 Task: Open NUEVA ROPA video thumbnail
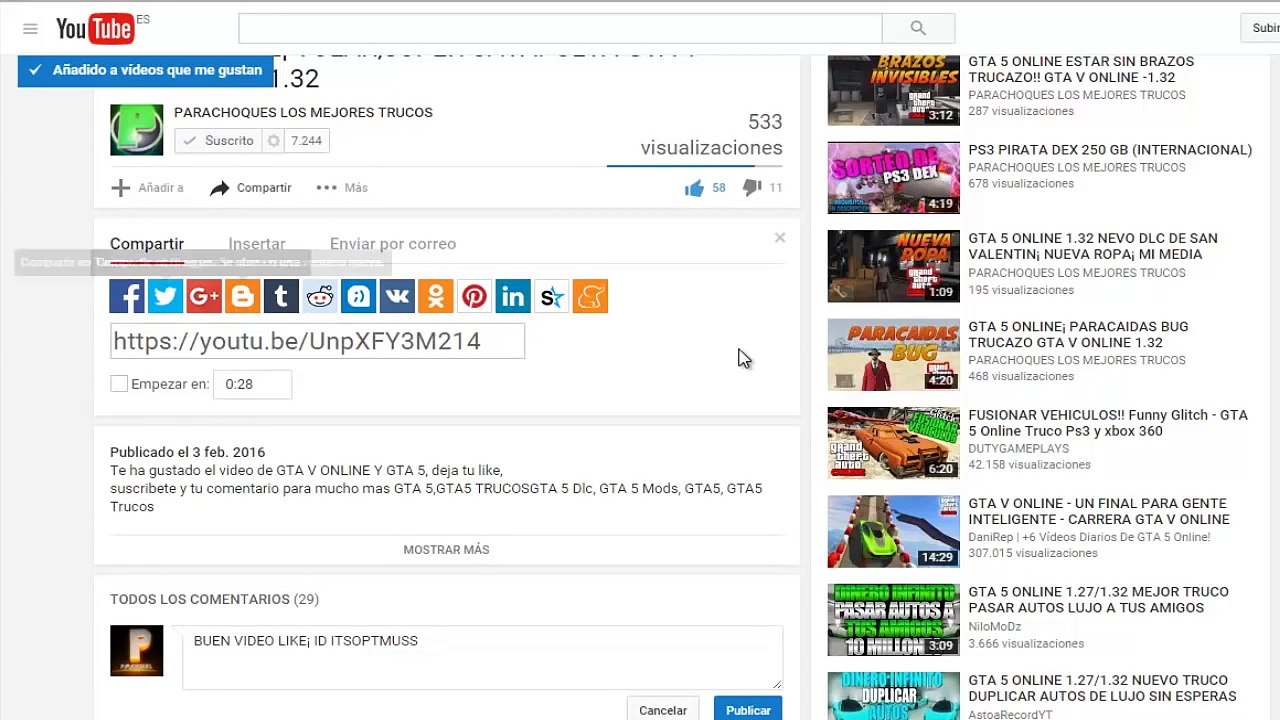[x=893, y=266]
